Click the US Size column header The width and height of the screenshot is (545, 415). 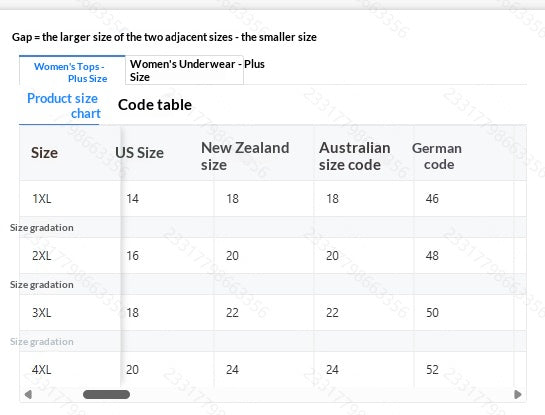[x=139, y=153]
